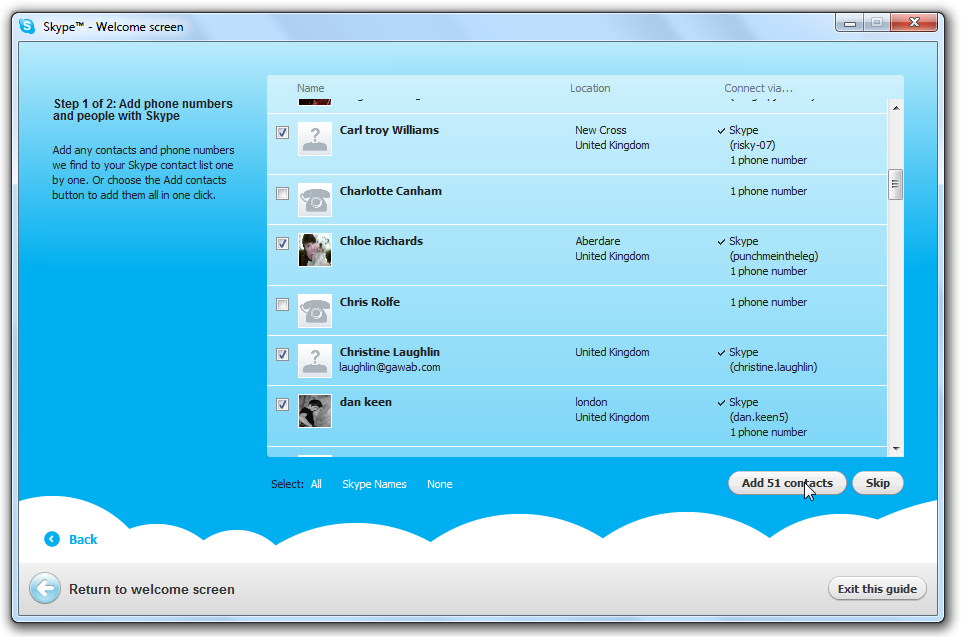Click Chris Rolfe's 1 phone number
Viewport: 961px width, 637px height.
[x=769, y=302]
